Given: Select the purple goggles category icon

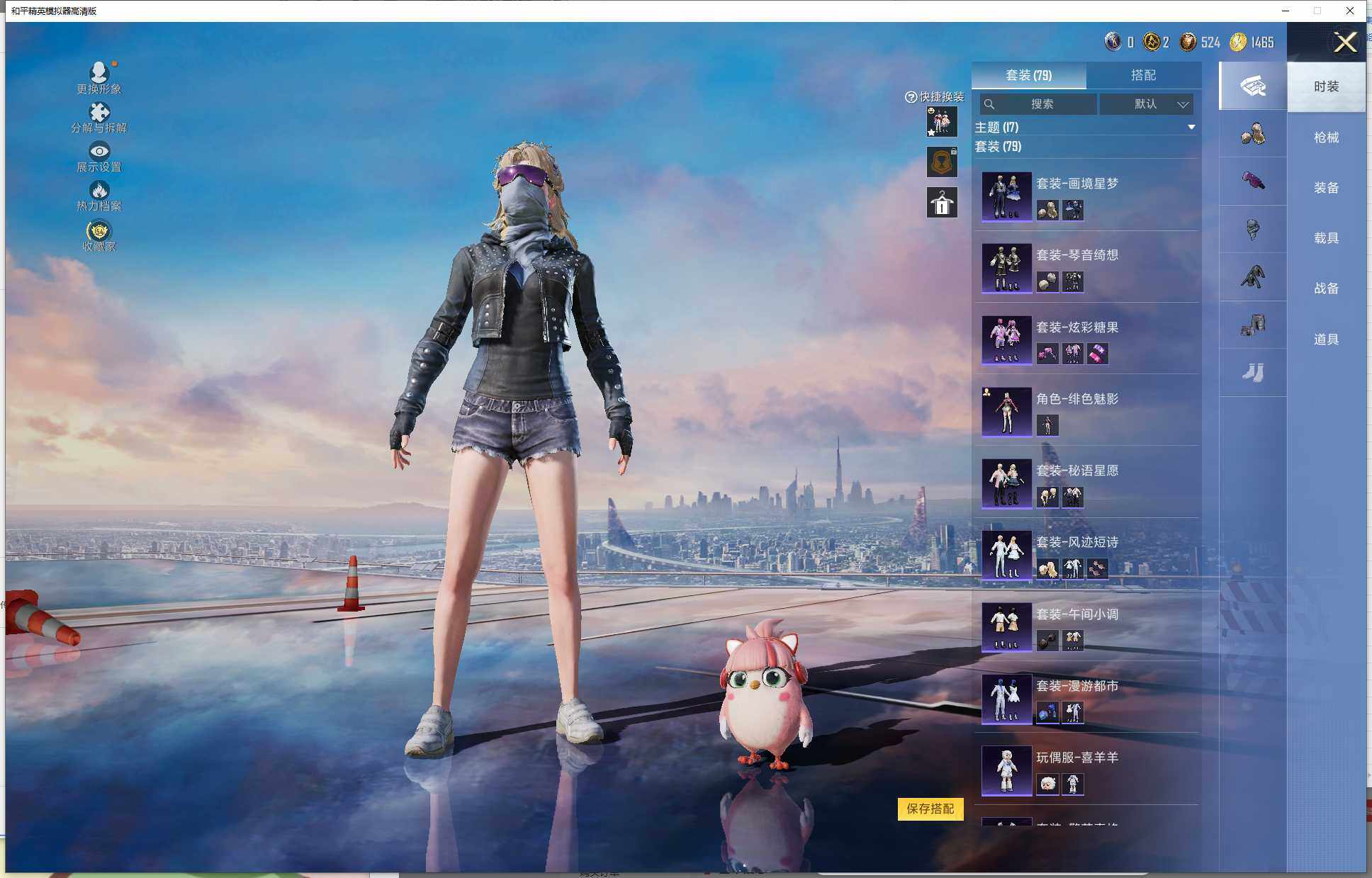Looking at the screenshot, I should [1252, 181].
